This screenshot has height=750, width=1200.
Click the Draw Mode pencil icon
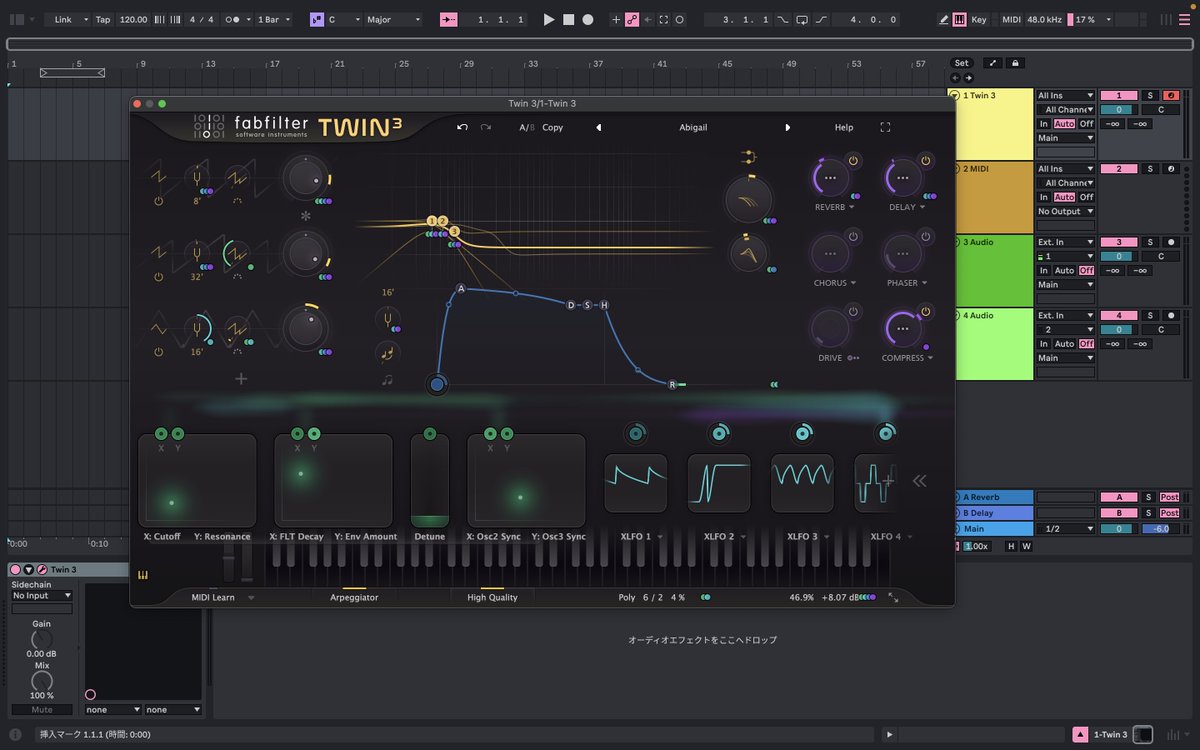pos(945,19)
